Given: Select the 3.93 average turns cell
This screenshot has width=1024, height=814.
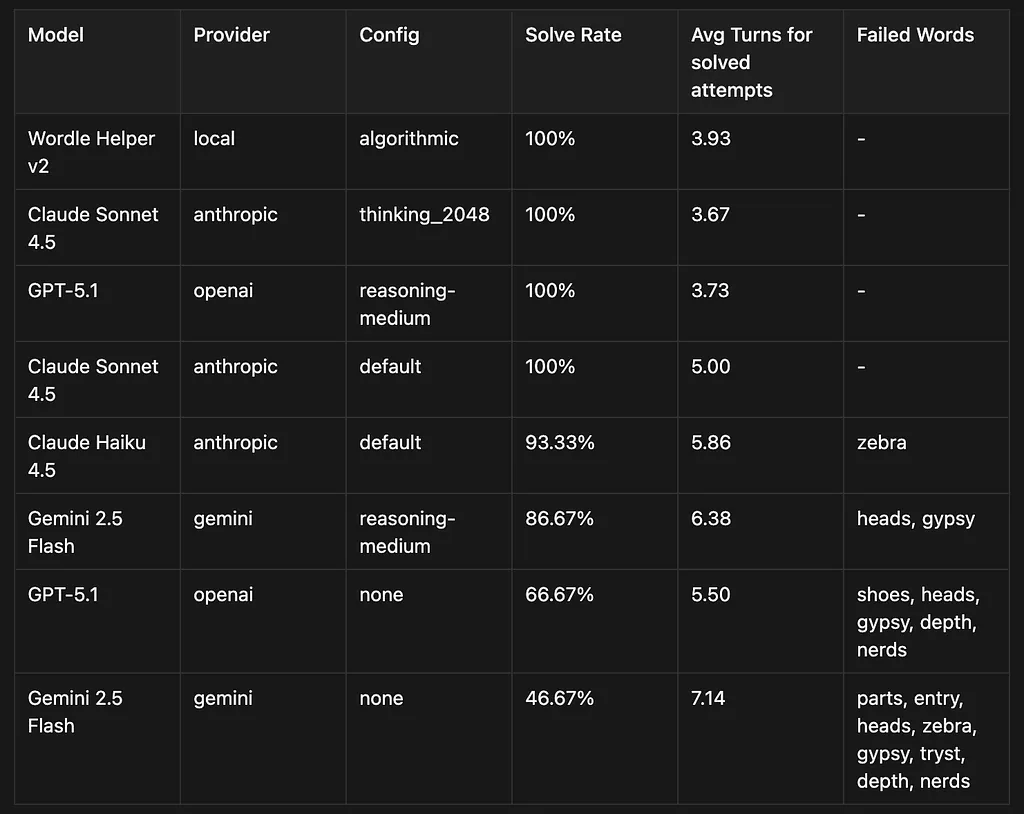Looking at the screenshot, I should click(710, 139).
